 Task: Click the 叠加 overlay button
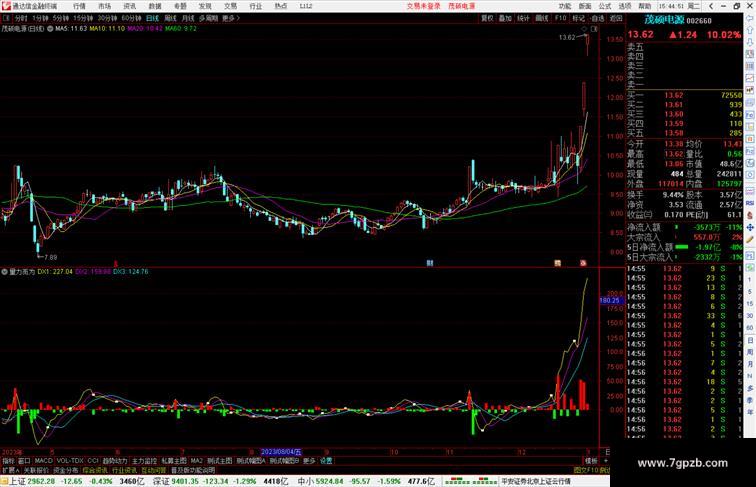point(505,18)
